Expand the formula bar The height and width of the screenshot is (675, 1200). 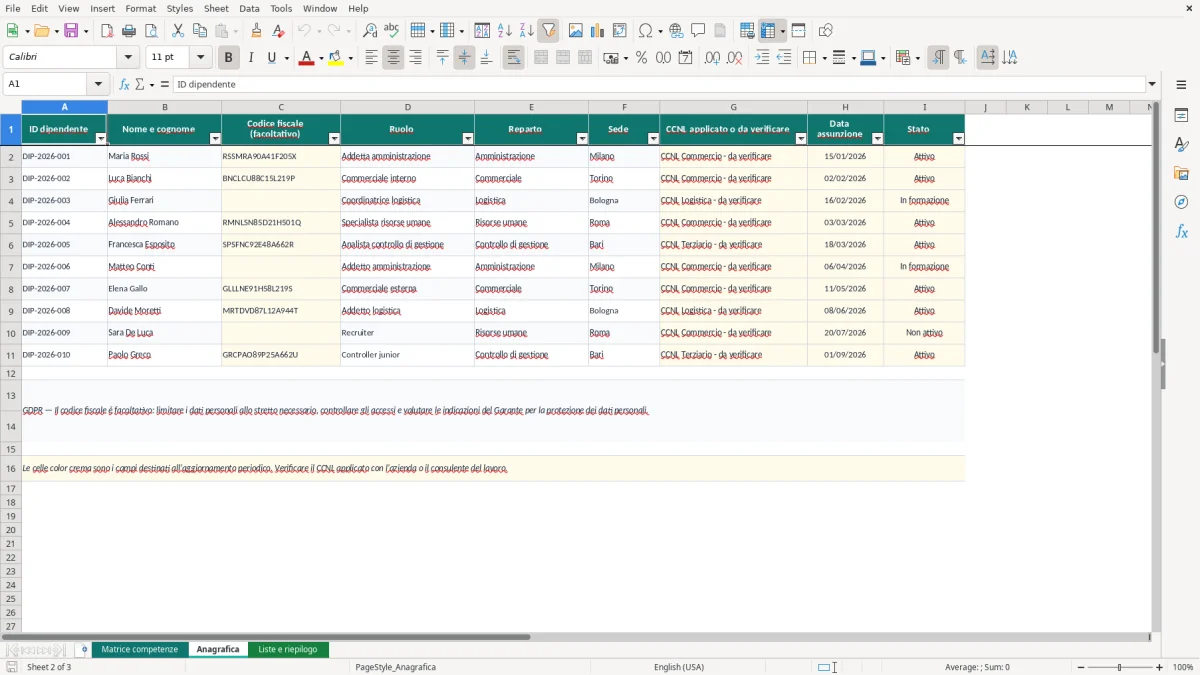(1152, 84)
